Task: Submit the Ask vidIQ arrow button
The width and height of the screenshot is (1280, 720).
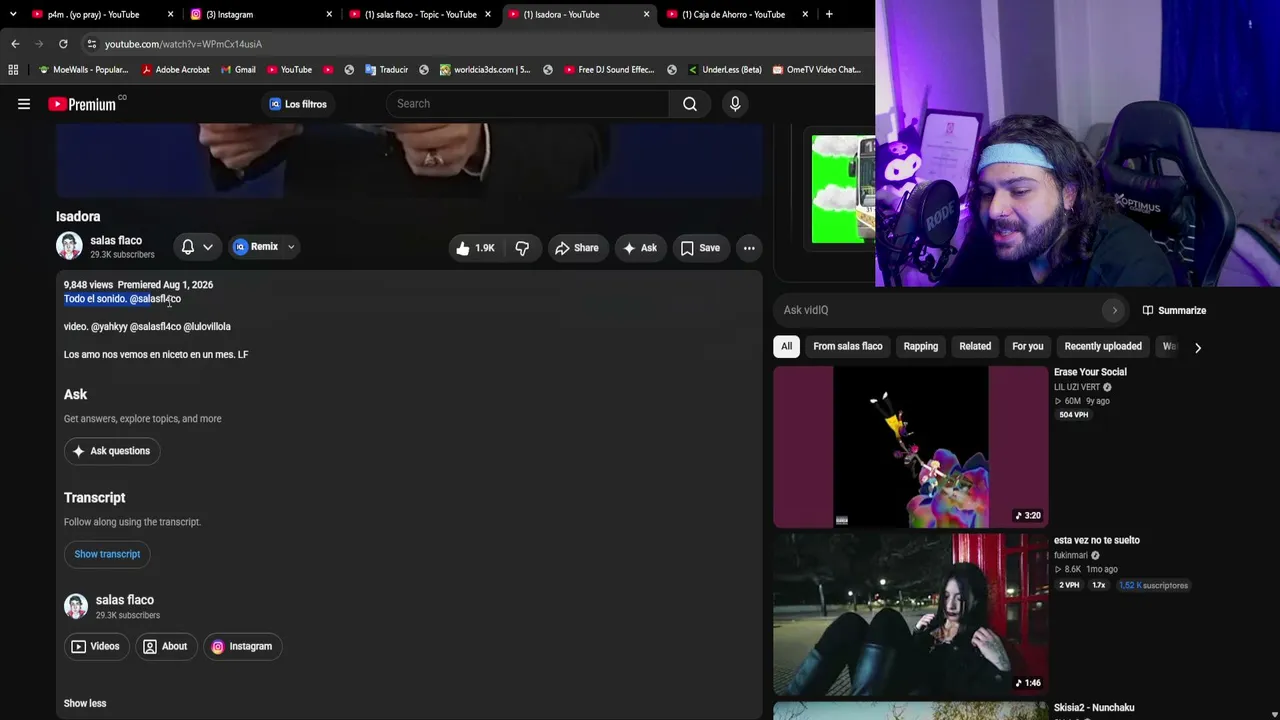Action: coord(1114,310)
